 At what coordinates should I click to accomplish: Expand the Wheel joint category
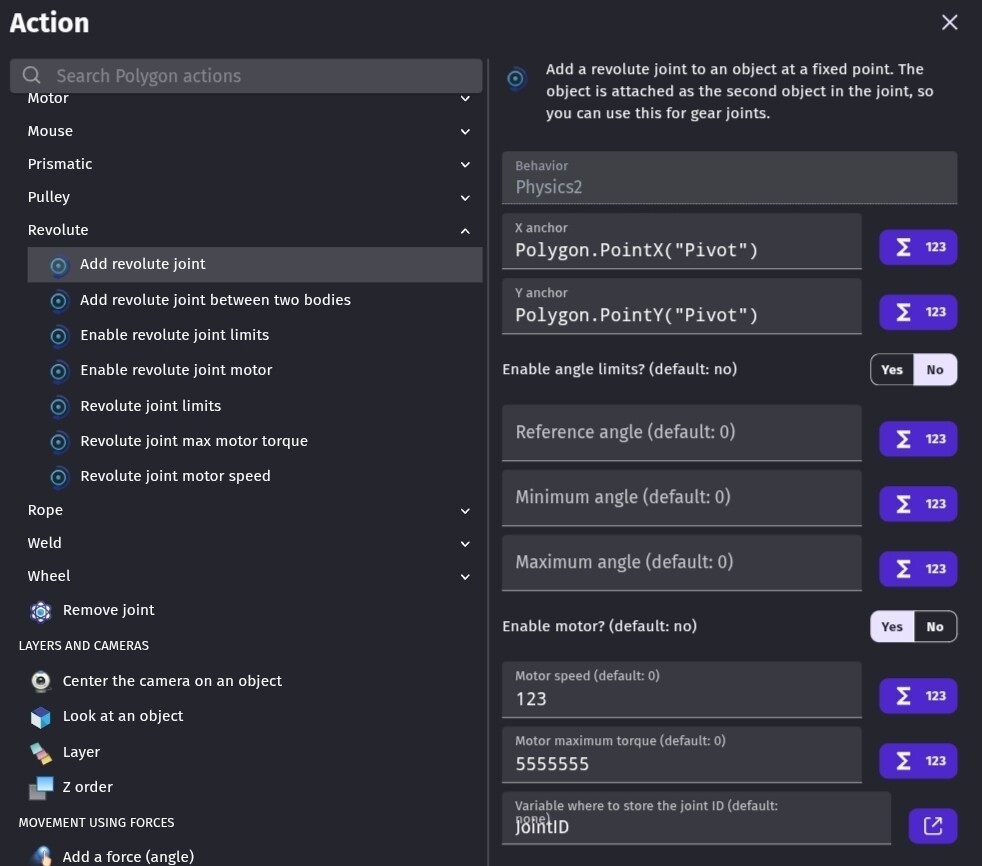pyautogui.click(x=465, y=577)
